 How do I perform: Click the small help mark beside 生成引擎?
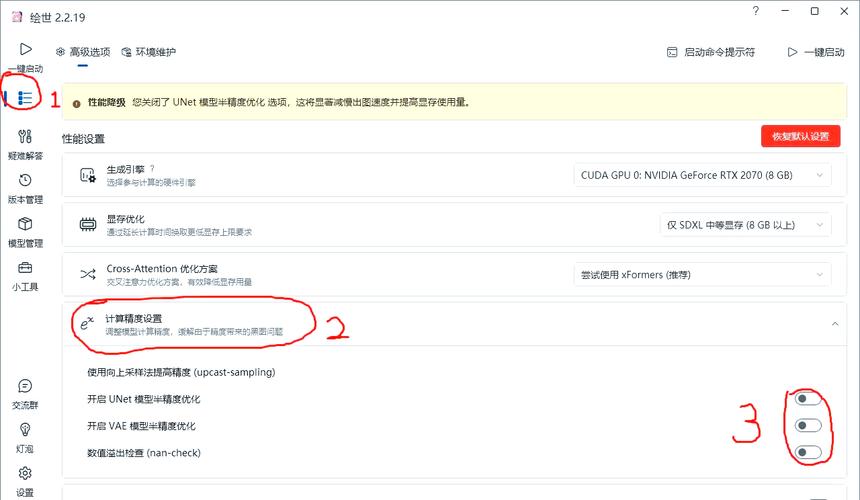click(152, 169)
